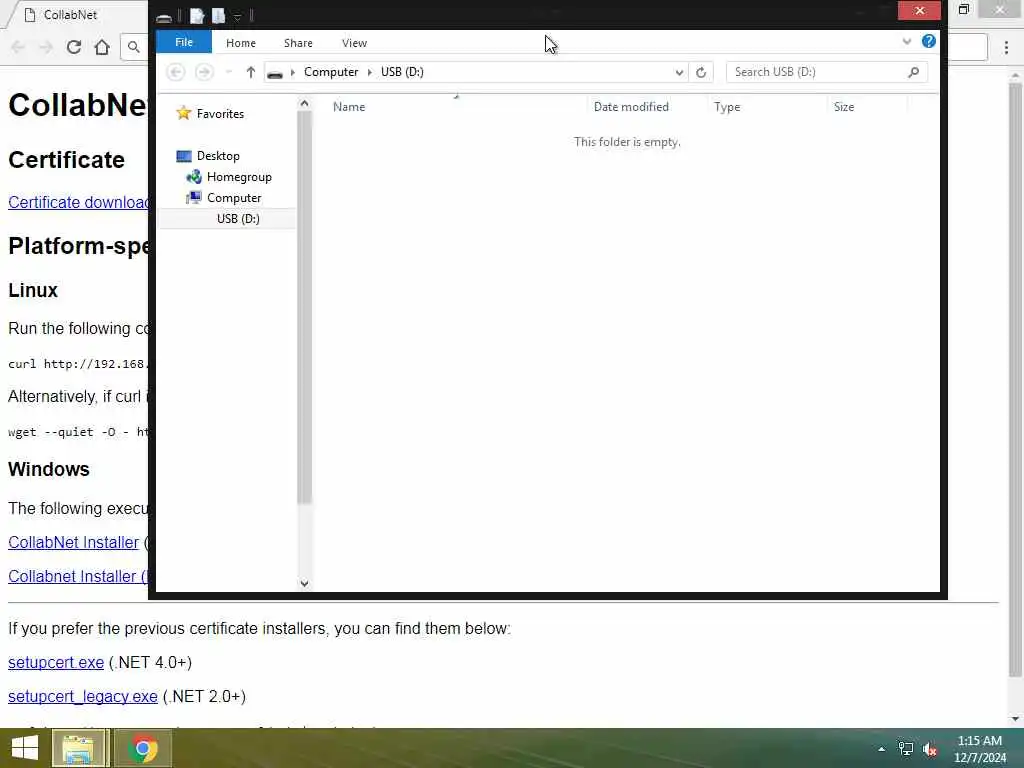Click the drive icon in Explorer title bar

point(164,16)
